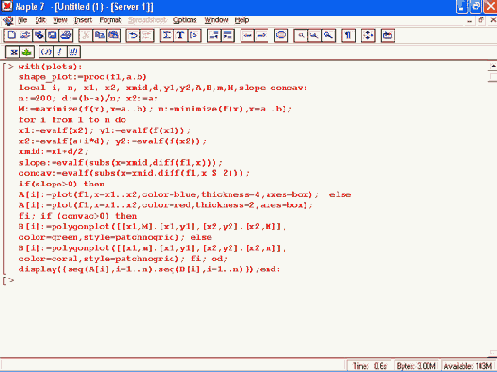
Task: Click the 'for i from 1 to n do' line
Action: [72, 120]
